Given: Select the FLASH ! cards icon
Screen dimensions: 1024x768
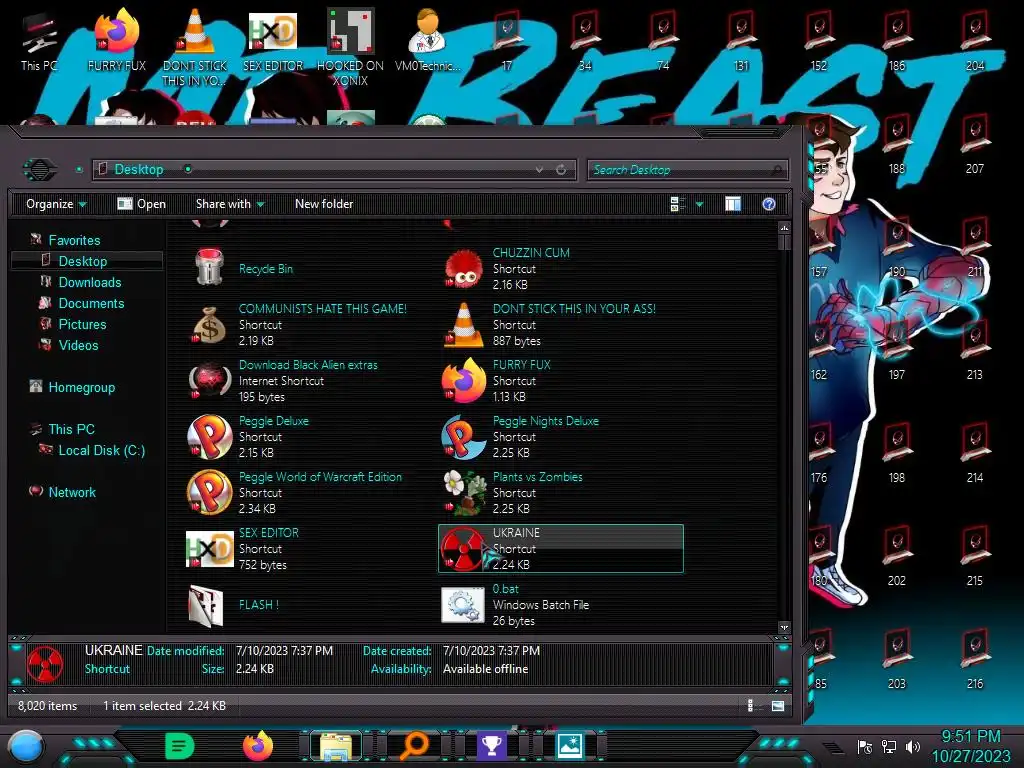Looking at the screenshot, I should (x=206, y=605).
